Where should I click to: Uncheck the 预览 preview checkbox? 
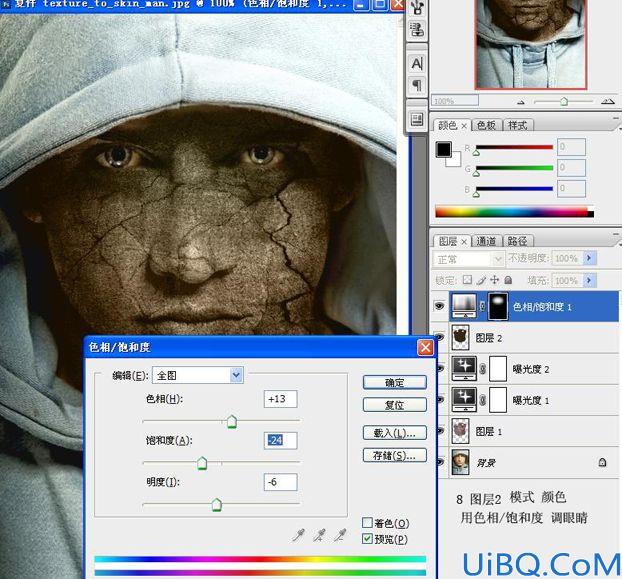(367, 539)
